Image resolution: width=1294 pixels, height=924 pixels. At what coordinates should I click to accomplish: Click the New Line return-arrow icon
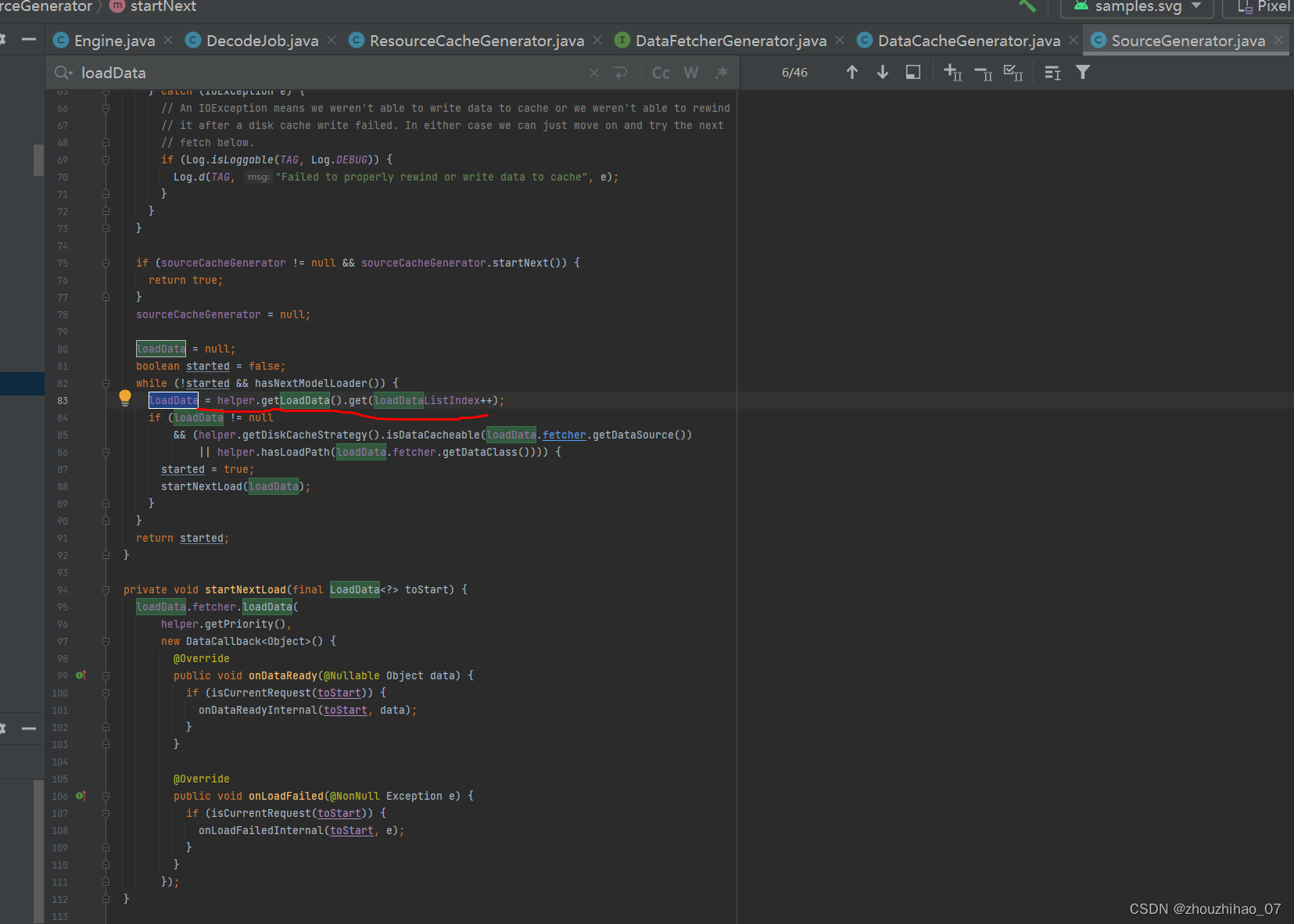tap(622, 73)
